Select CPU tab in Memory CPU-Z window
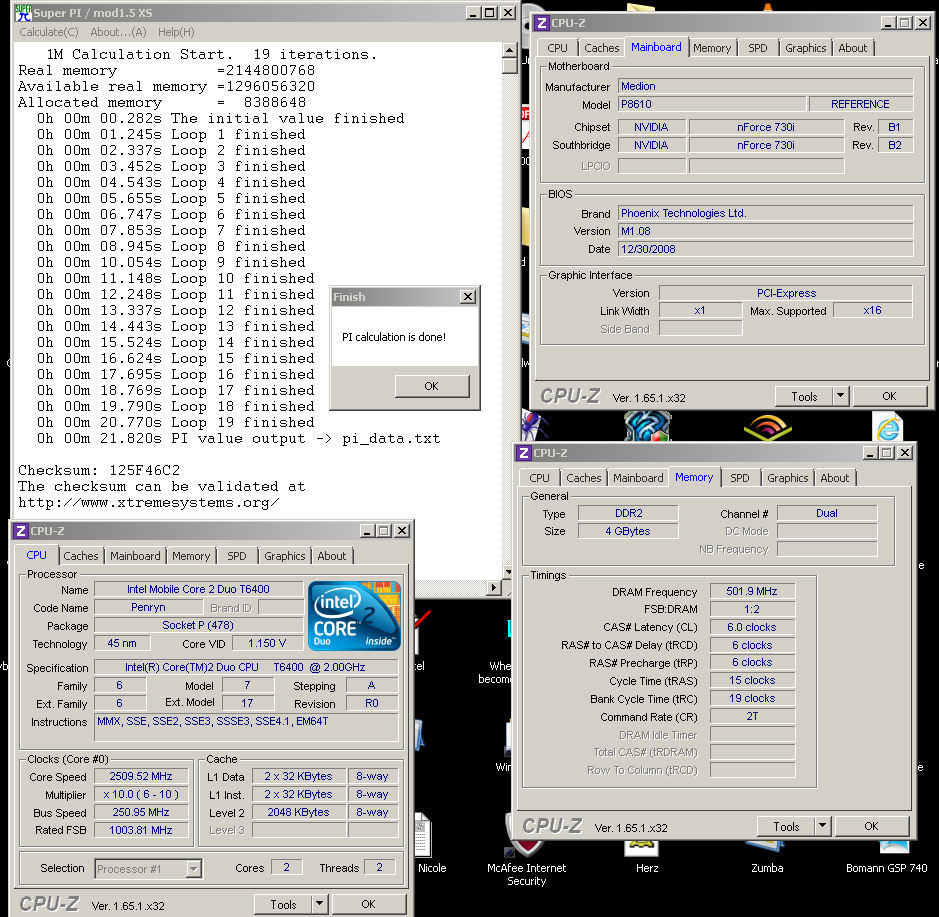Screen dimensions: 939x917 click(539, 478)
